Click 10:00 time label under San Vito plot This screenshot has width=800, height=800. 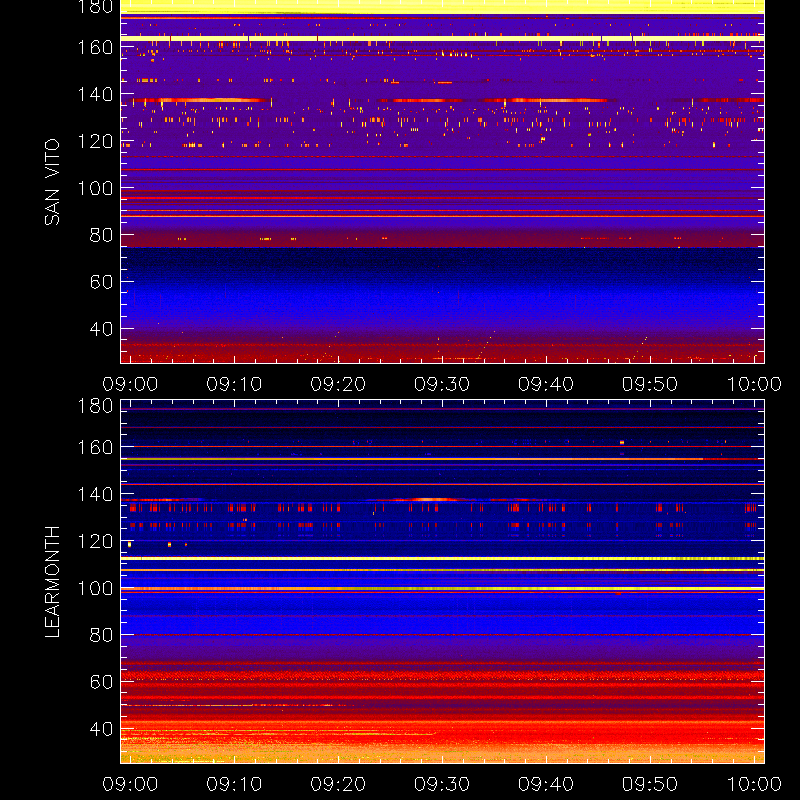click(754, 384)
